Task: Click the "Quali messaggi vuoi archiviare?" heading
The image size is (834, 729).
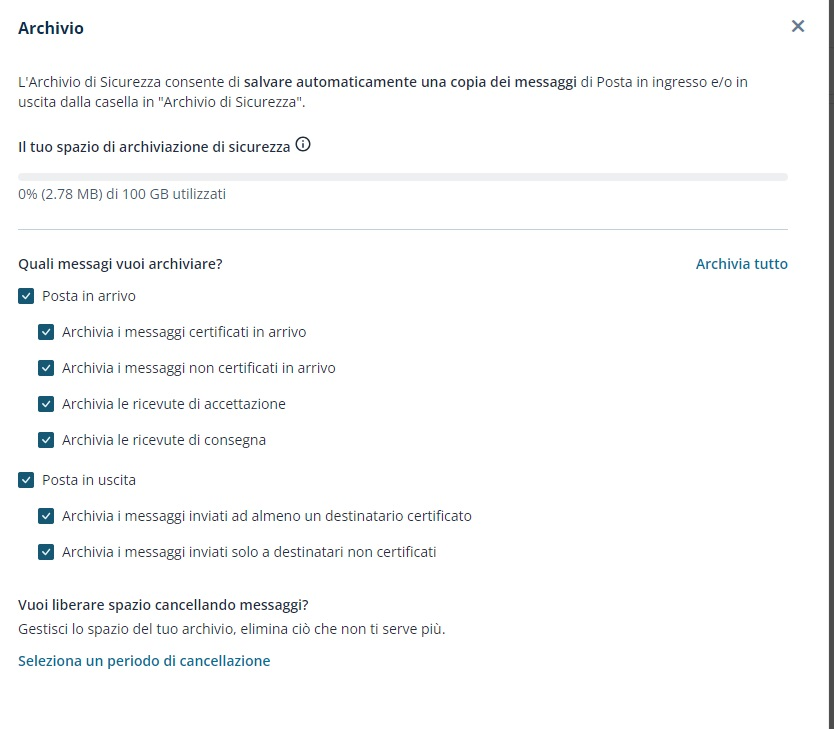Action: pos(120,264)
